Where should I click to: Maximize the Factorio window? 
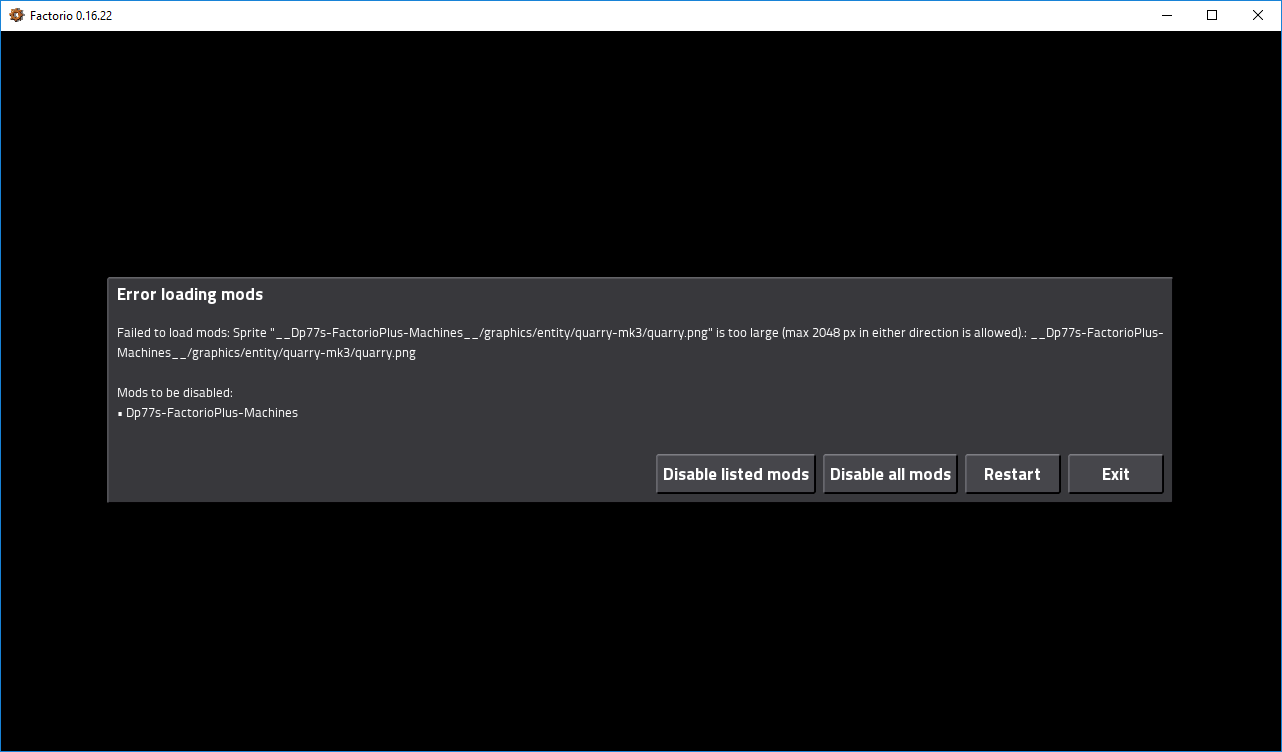(x=1212, y=15)
